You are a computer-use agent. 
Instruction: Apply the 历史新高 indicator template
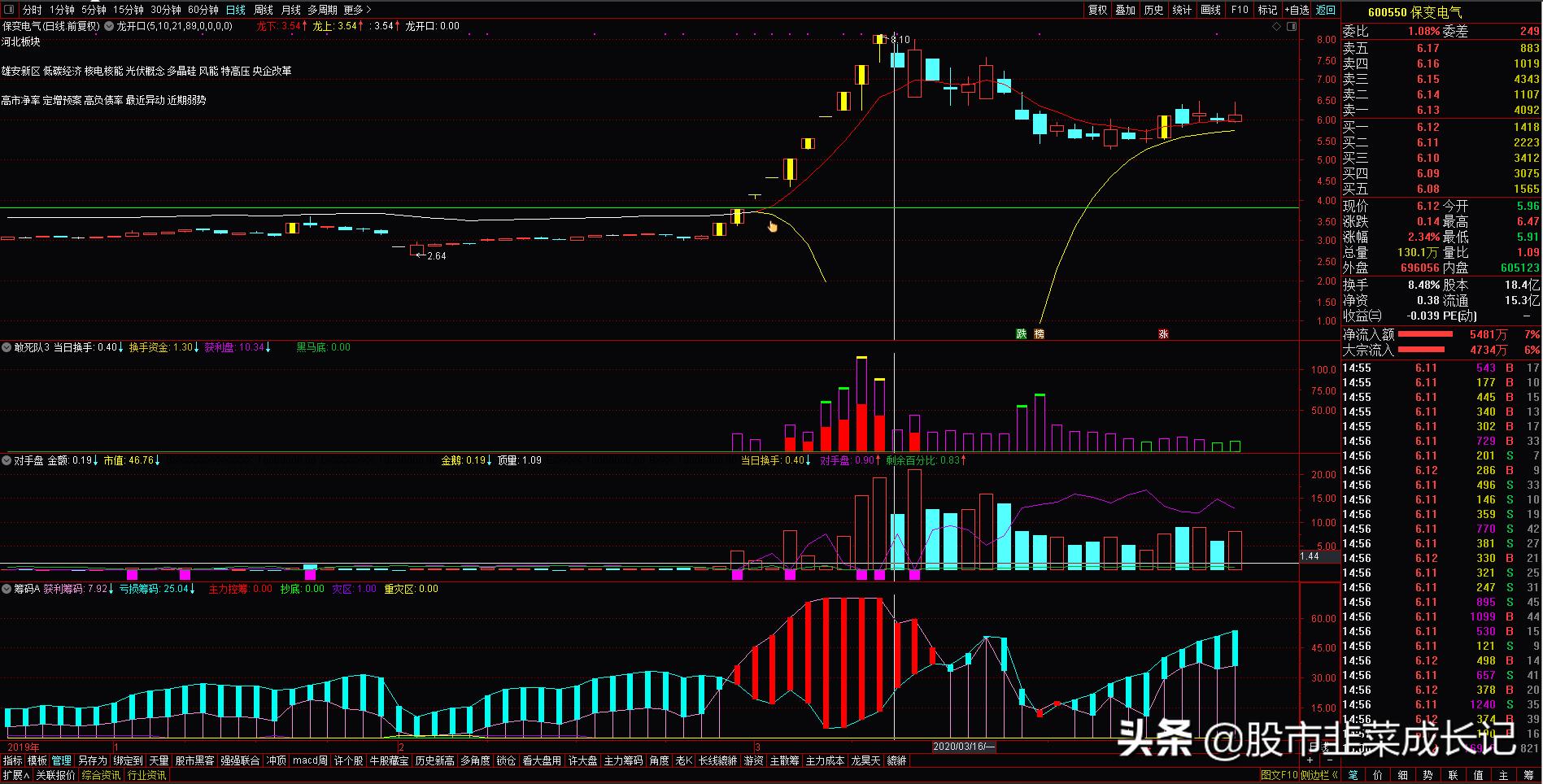(x=435, y=760)
